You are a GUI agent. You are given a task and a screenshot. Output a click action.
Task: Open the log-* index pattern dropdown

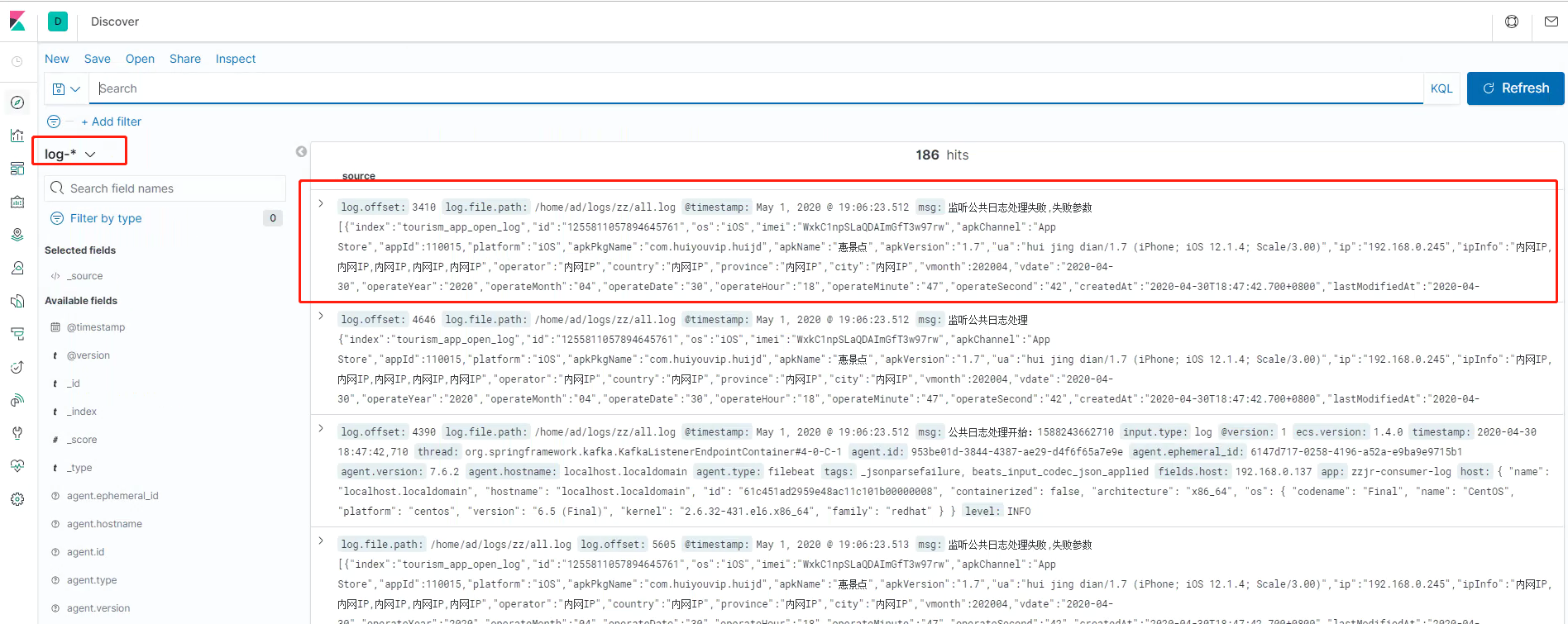pos(70,154)
